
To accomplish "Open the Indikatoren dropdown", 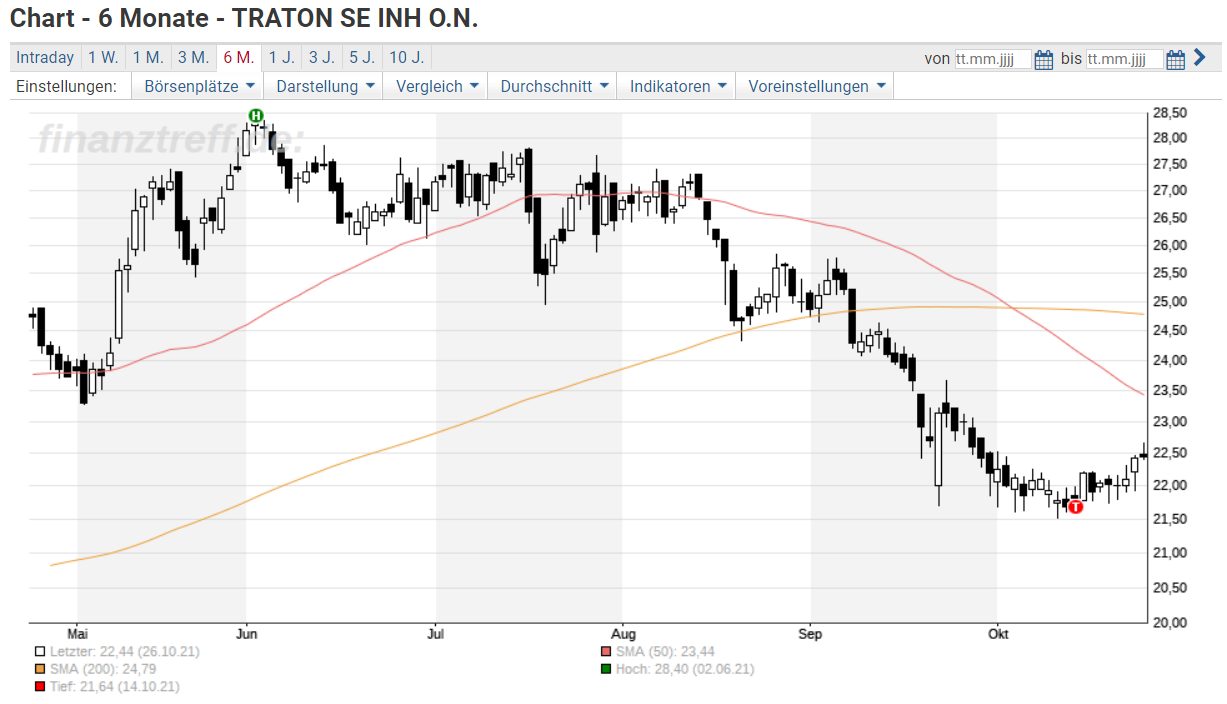I will (677, 86).
